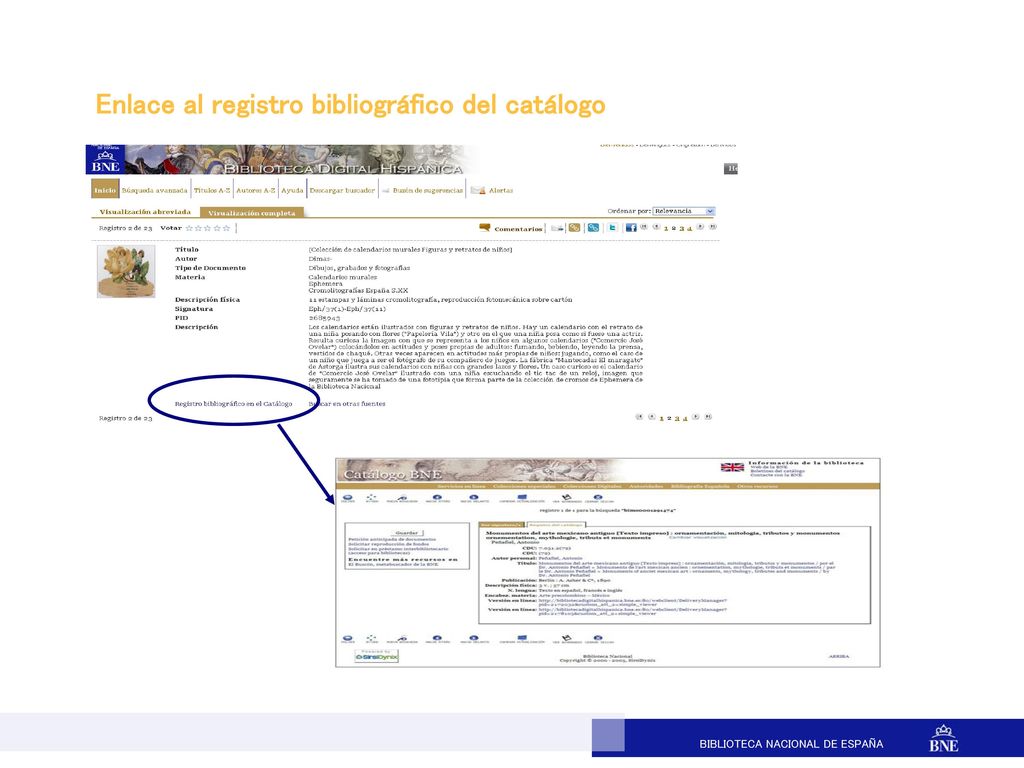1024x768 pixels.
Task: Click the Comentarios speech bubble icon
Action: coord(485,228)
